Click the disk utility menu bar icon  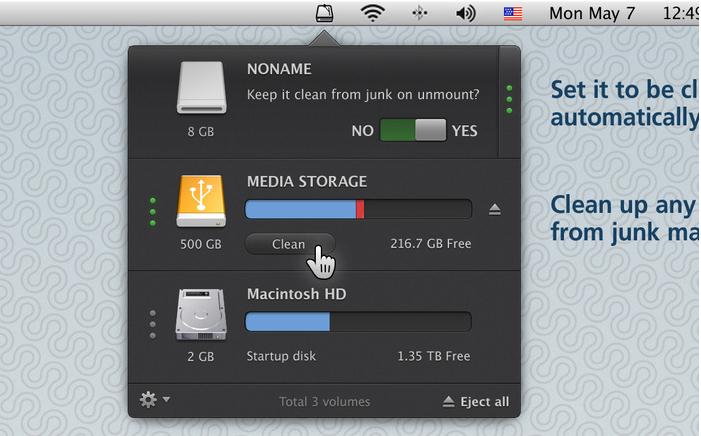[325, 13]
